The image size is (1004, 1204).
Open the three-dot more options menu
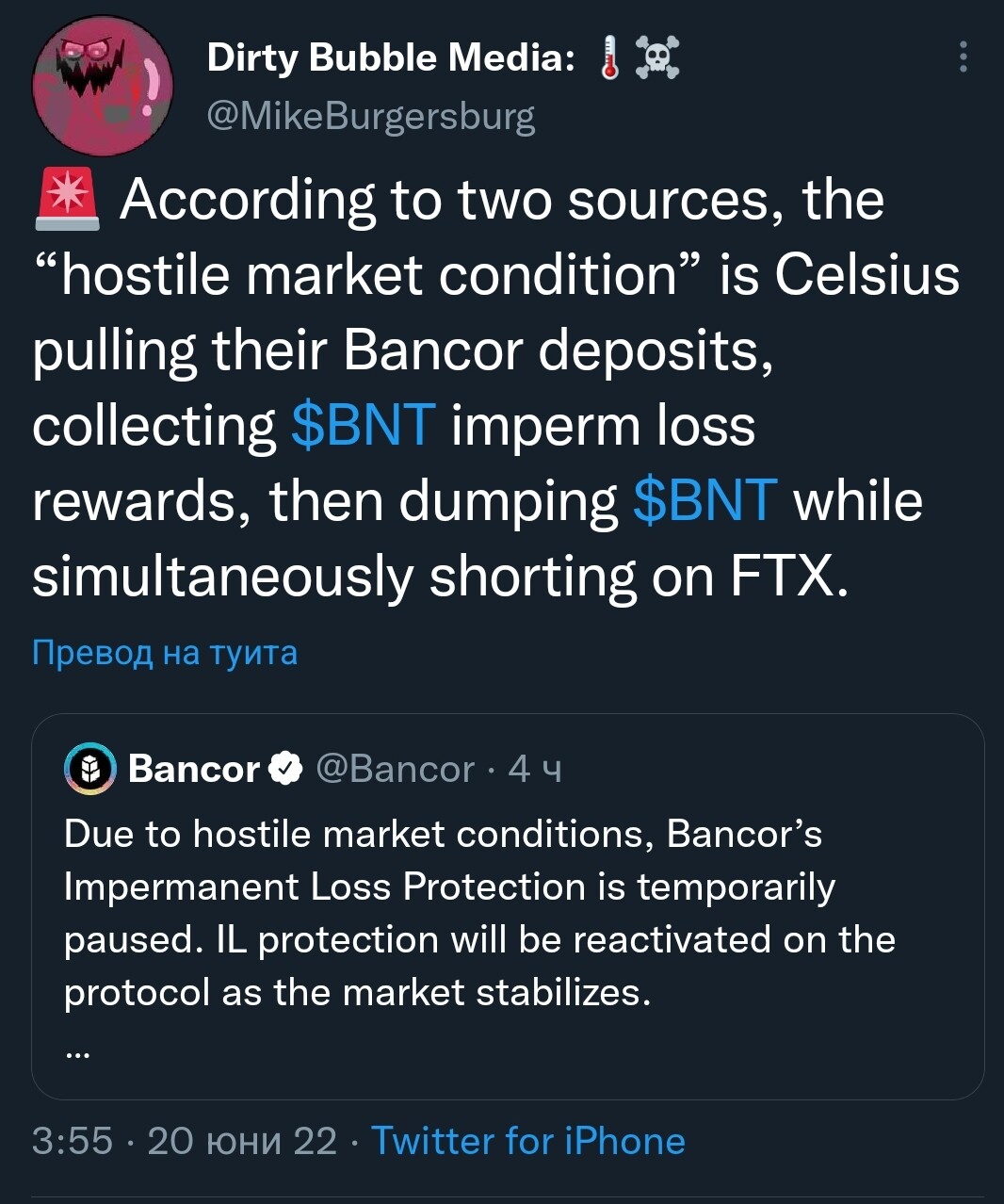pos(963,57)
